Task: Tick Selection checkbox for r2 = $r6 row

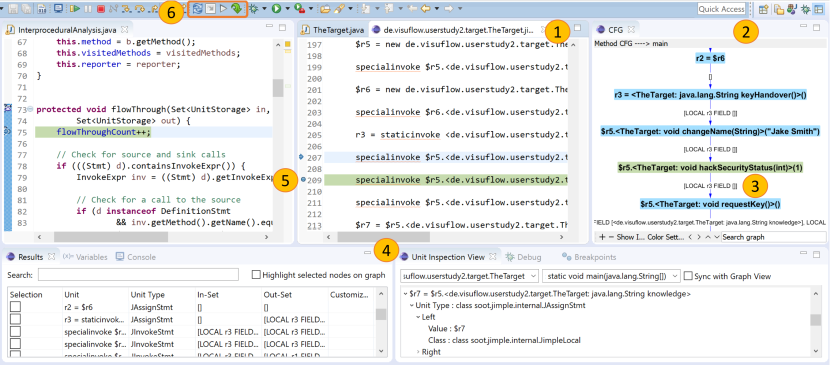Action: click(16, 307)
